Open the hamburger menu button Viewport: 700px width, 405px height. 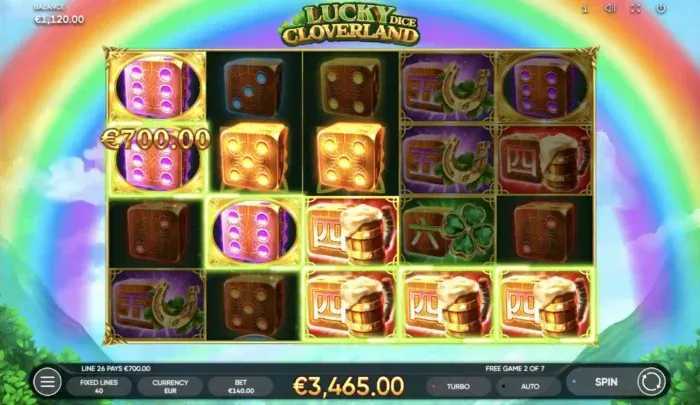point(47,381)
